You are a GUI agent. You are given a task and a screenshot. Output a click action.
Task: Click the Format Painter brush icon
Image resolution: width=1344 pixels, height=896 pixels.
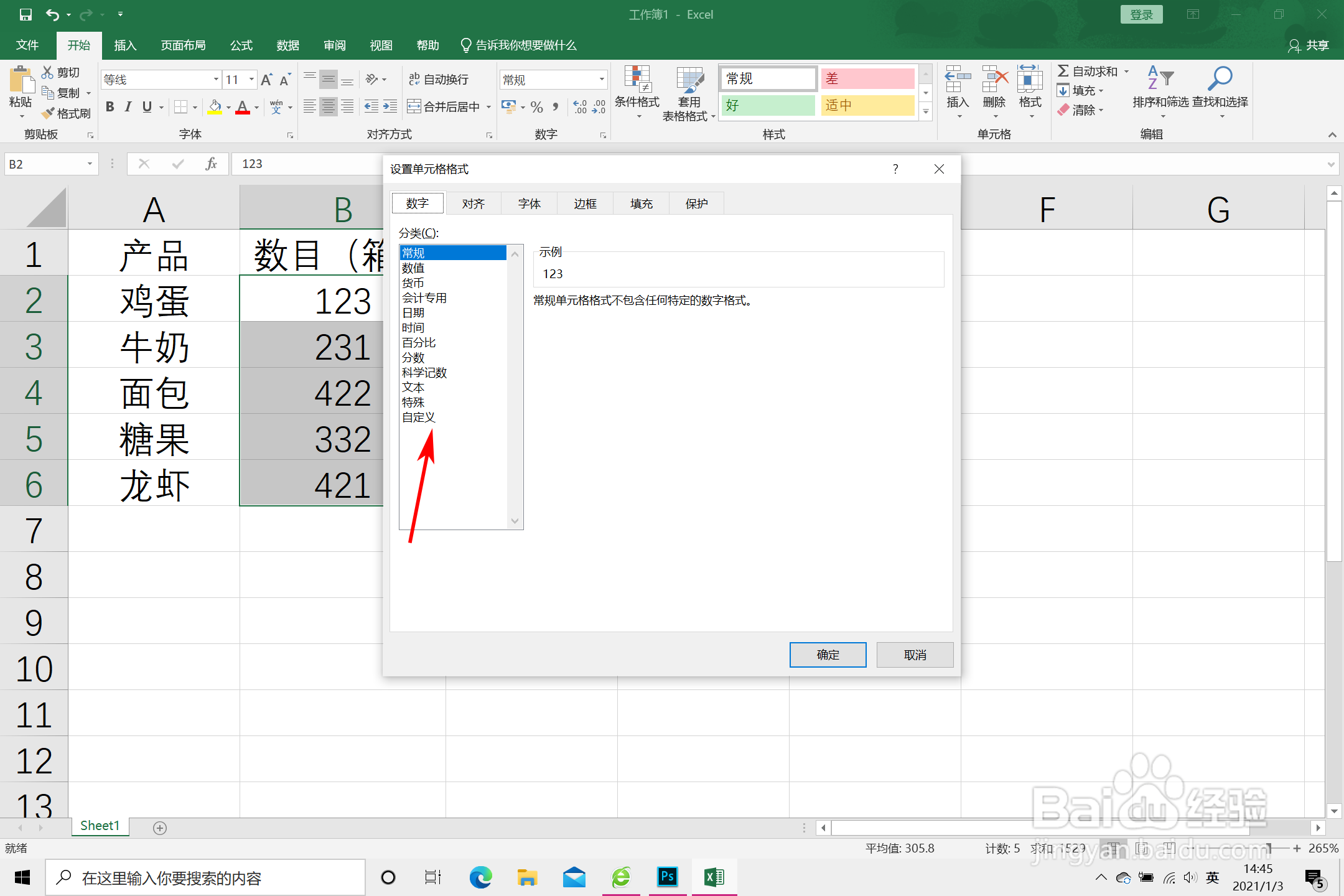[49, 113]
